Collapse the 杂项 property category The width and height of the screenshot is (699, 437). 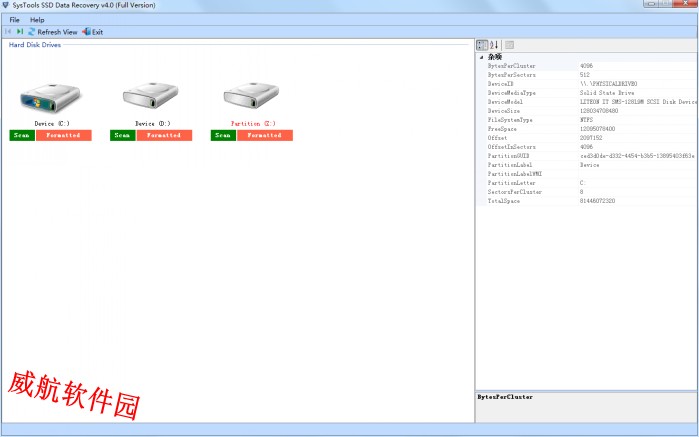(x=481, y=57)
